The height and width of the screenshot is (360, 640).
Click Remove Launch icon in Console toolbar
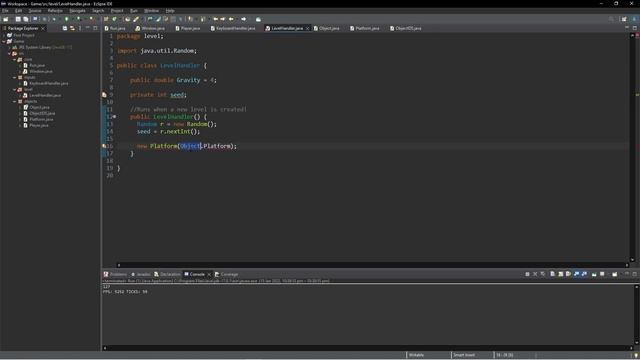(x=535, y=274)
